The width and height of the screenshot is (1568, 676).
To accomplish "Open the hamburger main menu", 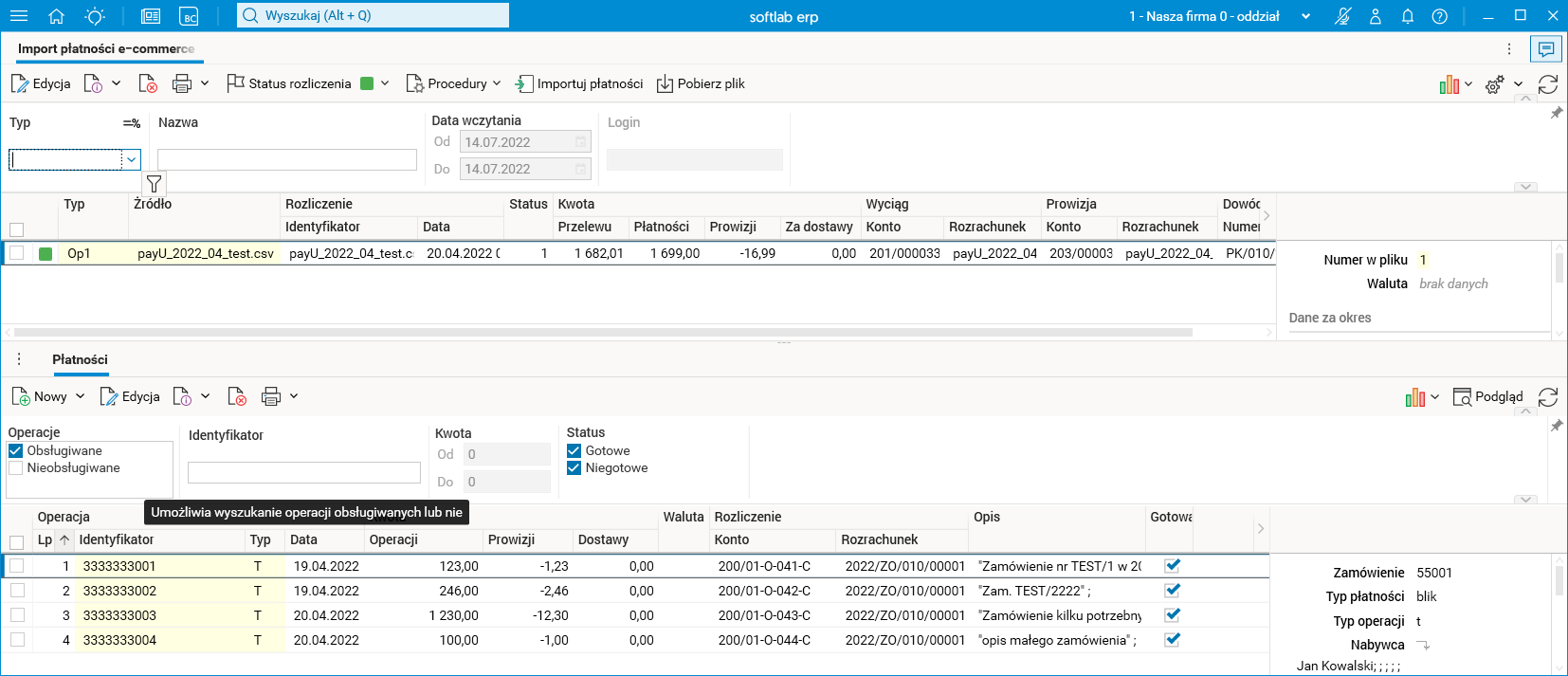I will coord(19,16).
